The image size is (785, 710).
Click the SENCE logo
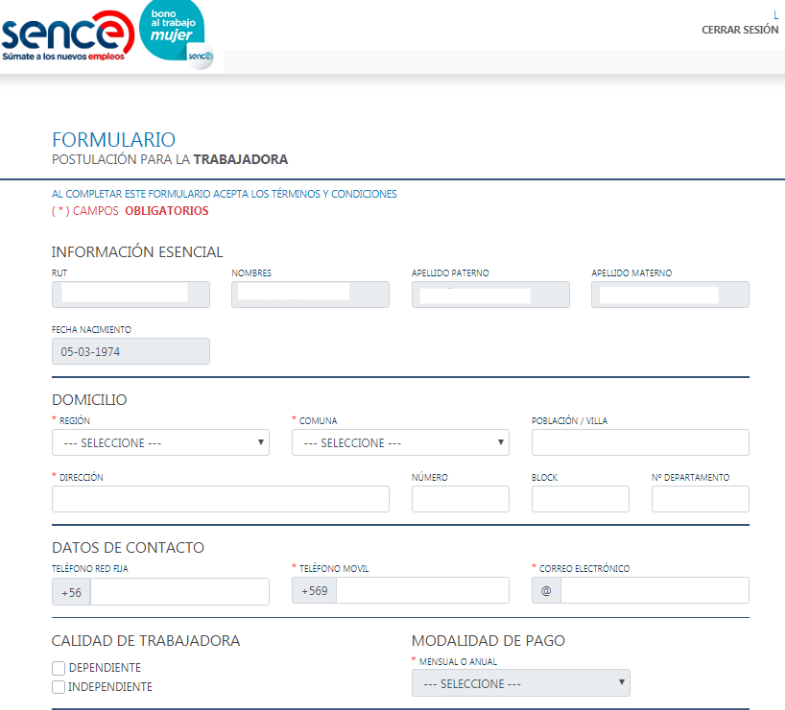pyautogui.click(x=67, y=36)
